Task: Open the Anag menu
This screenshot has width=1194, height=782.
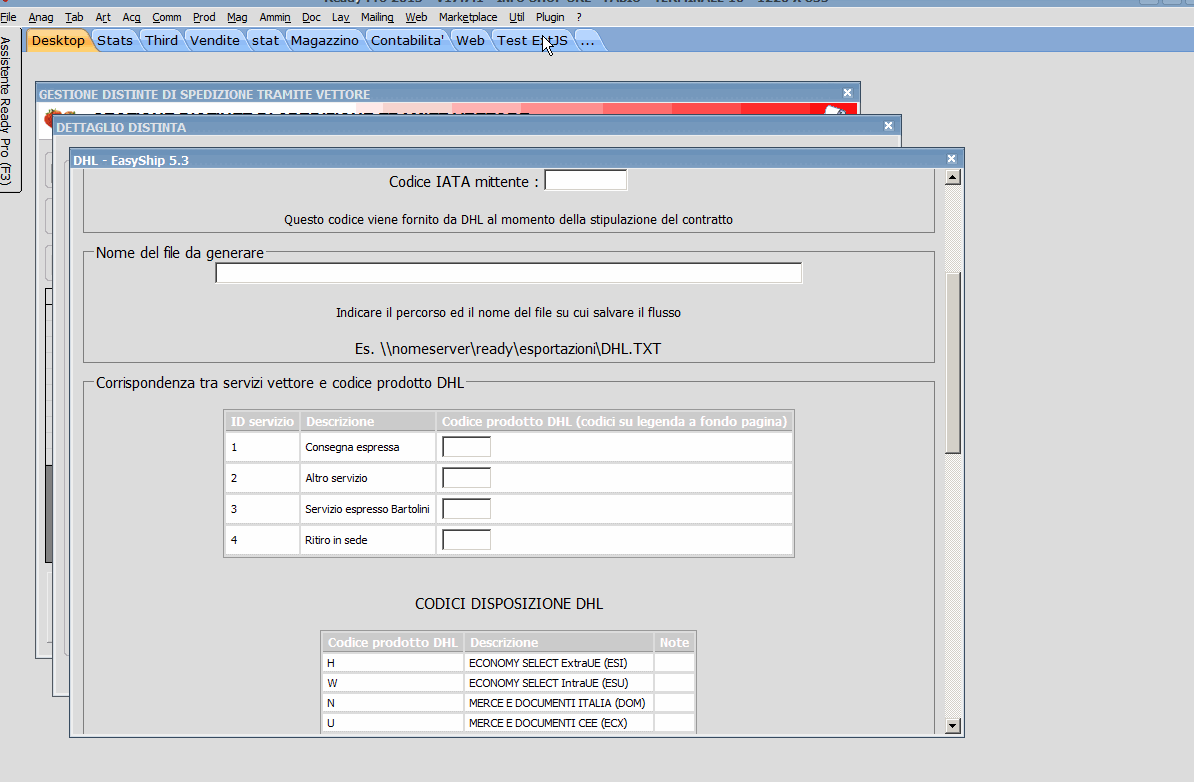Action: (41, 17)
